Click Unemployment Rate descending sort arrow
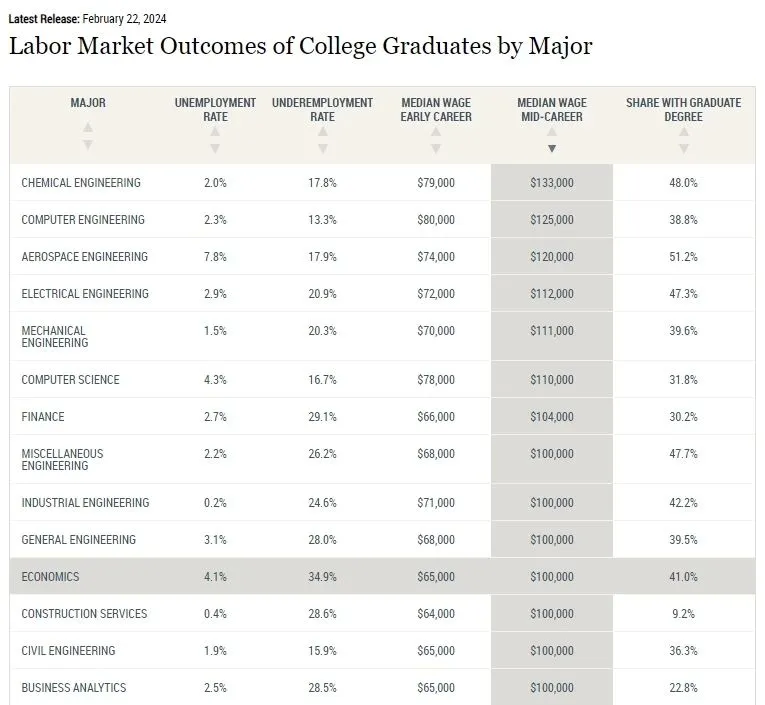 click(215, 149)
